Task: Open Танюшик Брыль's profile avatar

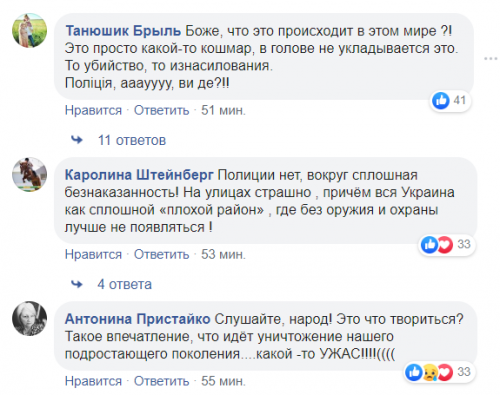Action: coord(30,31)
